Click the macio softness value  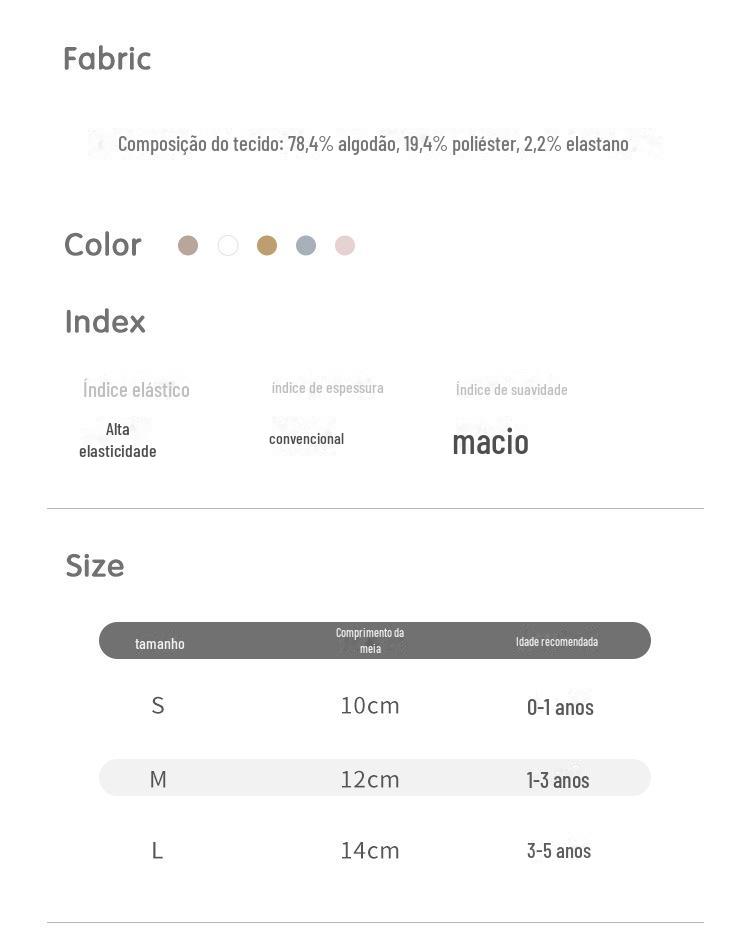[490, 442]
